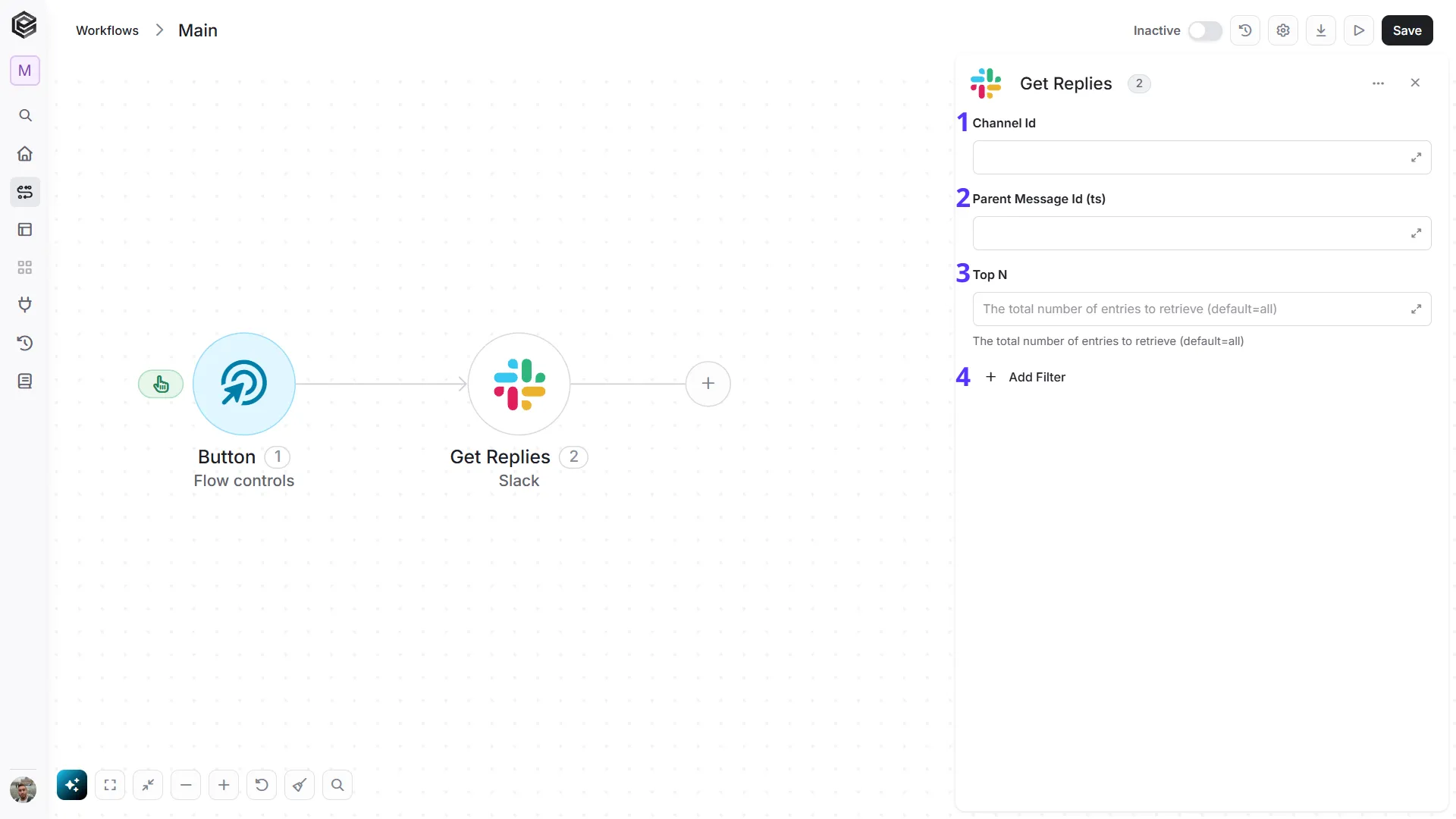Focus the Top N input field
This screenshot has height=819, width=1456.
click(1202, 309)
